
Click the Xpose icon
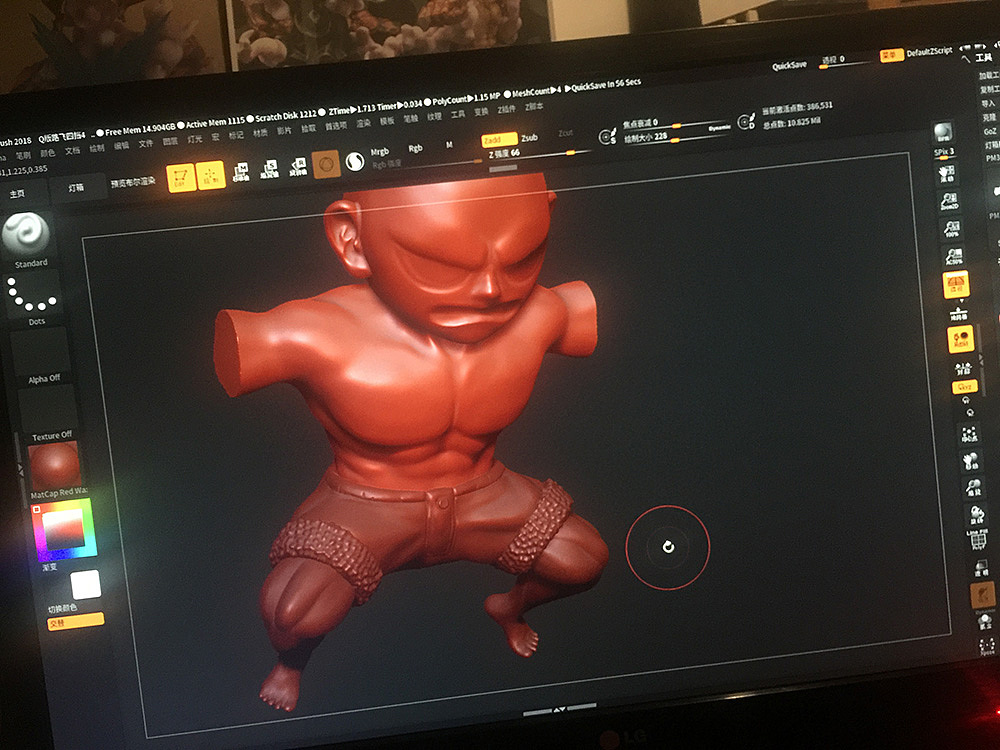pyautogui.click(x=987, y=647)
